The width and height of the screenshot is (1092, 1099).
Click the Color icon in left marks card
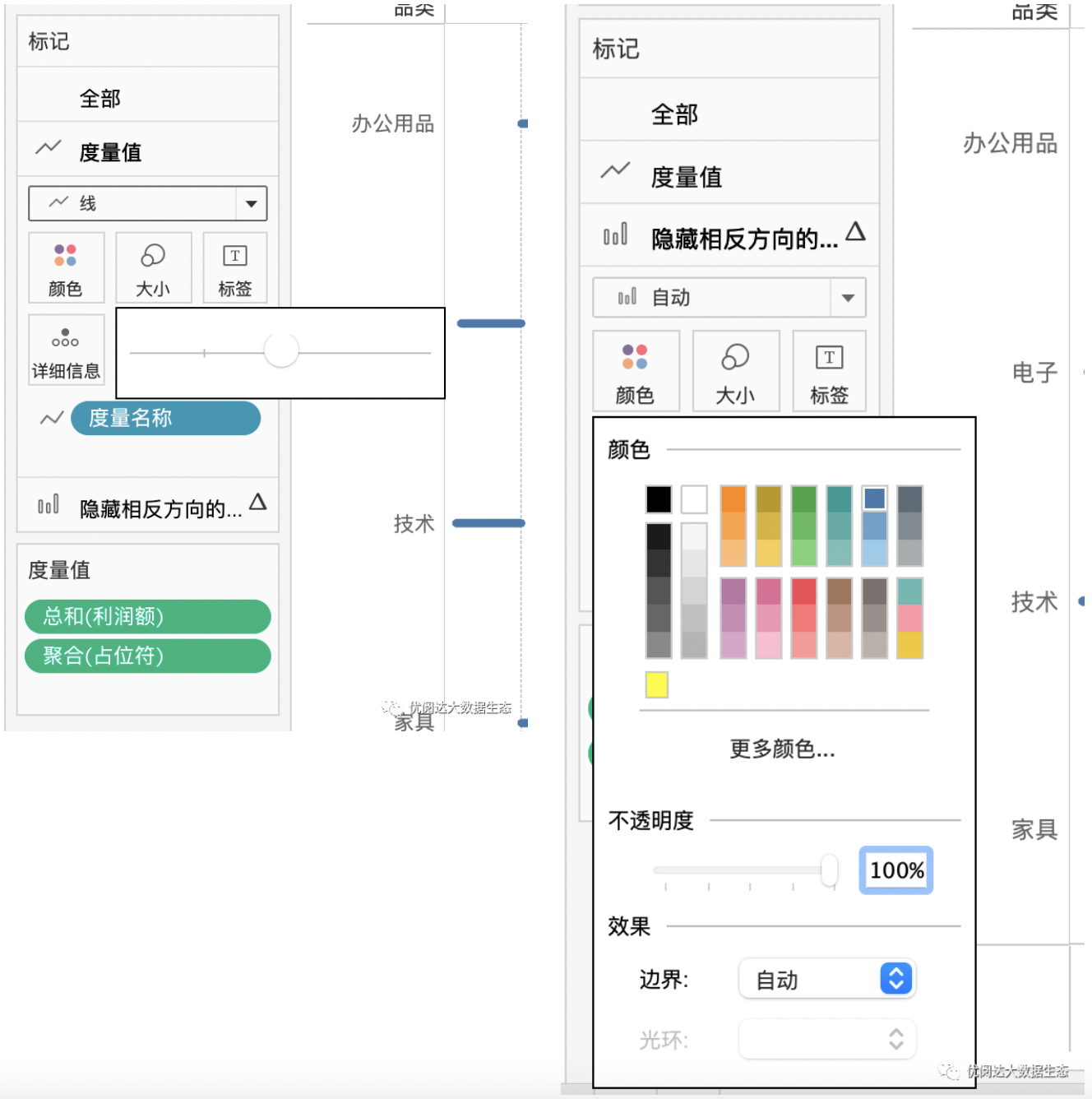pos(66,267)
